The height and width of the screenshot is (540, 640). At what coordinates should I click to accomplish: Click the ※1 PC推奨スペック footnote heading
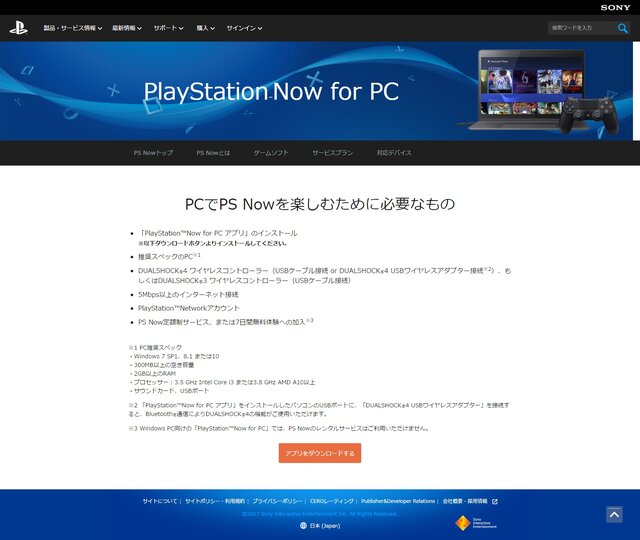tap(155, 348)
